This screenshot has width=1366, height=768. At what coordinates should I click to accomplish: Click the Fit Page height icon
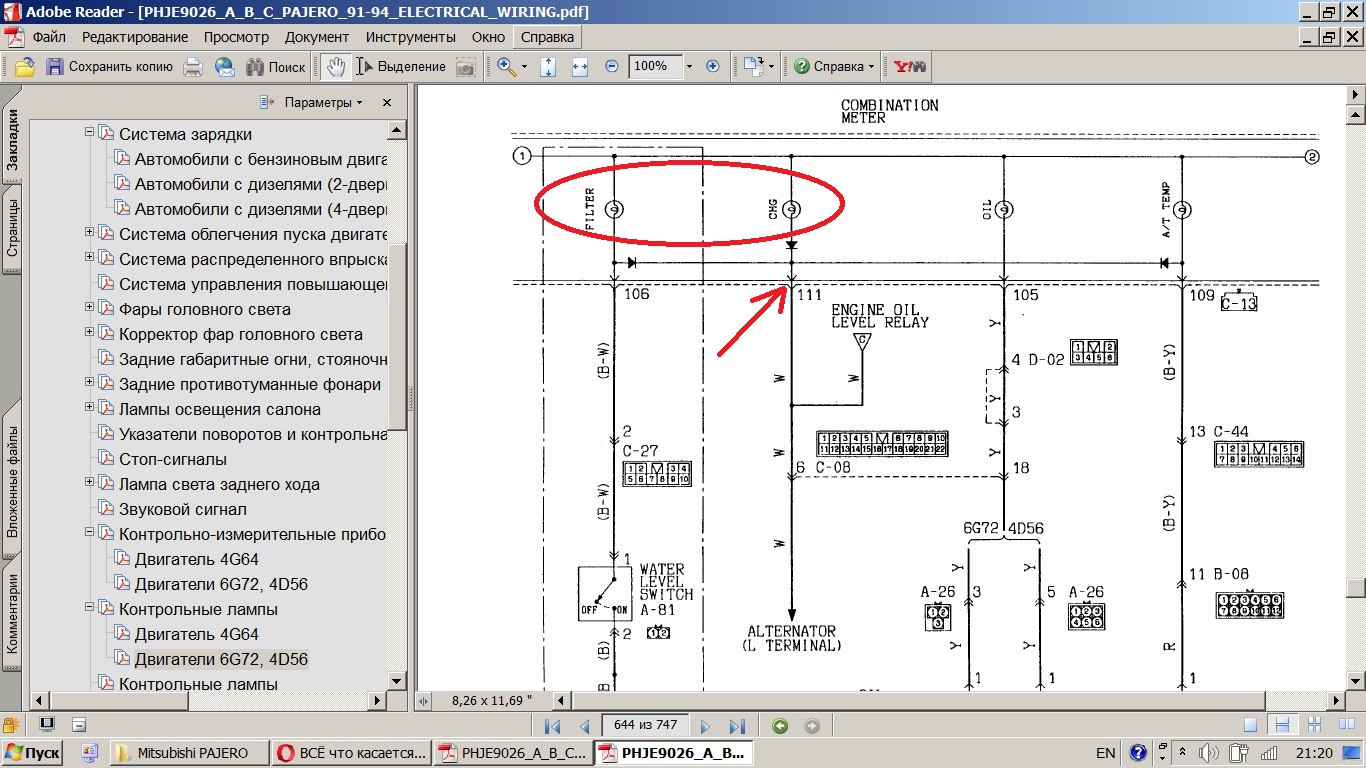[548, 67]
